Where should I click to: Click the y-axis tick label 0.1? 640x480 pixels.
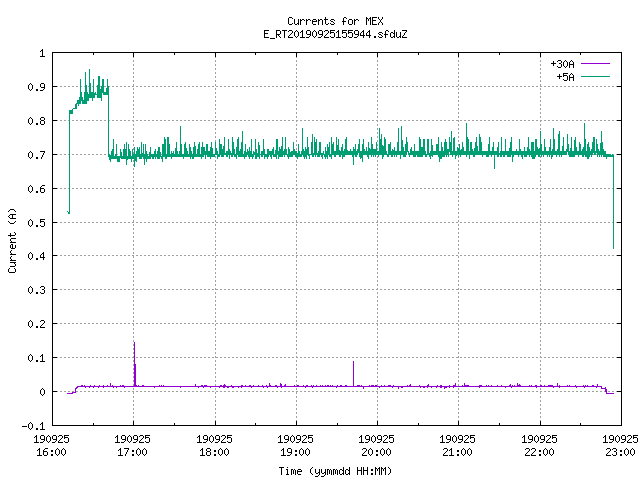pos(36,358)
